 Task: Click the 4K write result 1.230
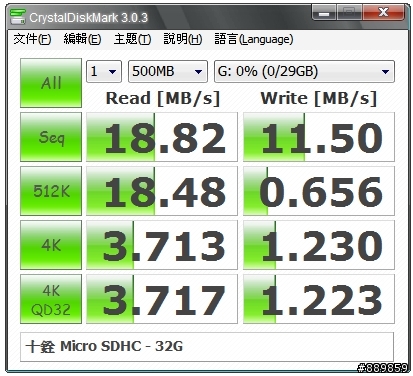[319, 245]
